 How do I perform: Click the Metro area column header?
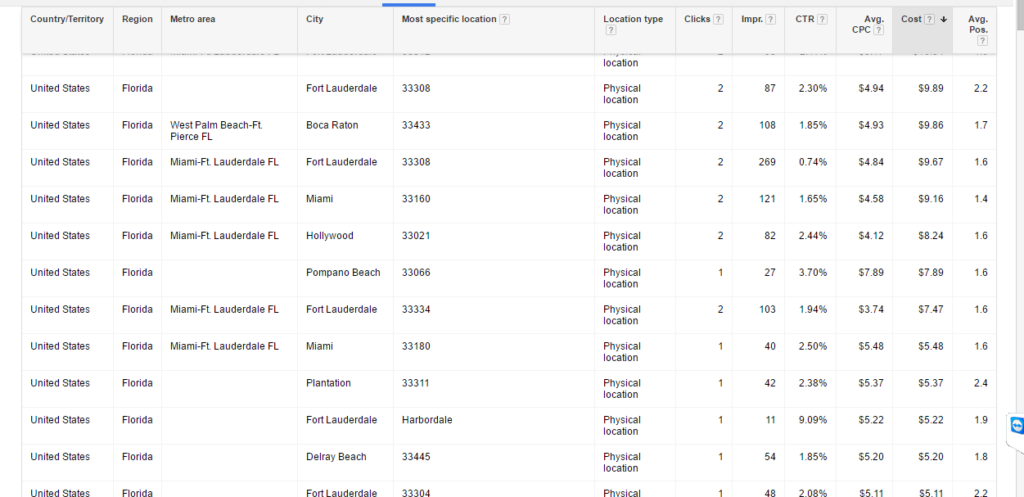193,20
